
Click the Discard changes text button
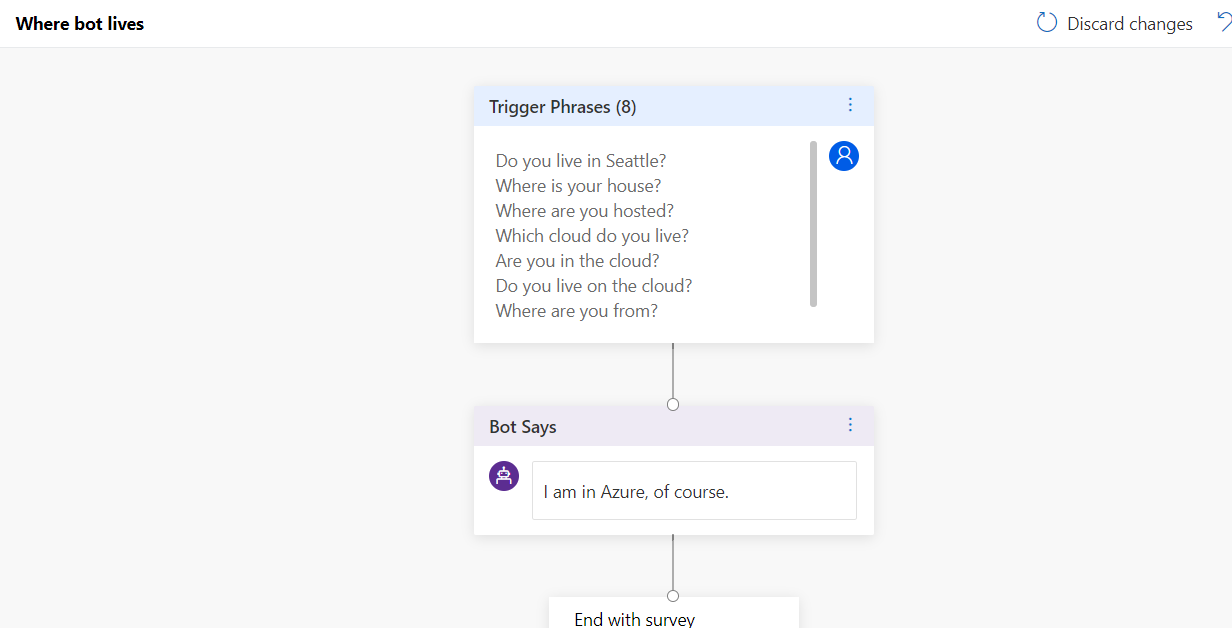click(1129, 24)
